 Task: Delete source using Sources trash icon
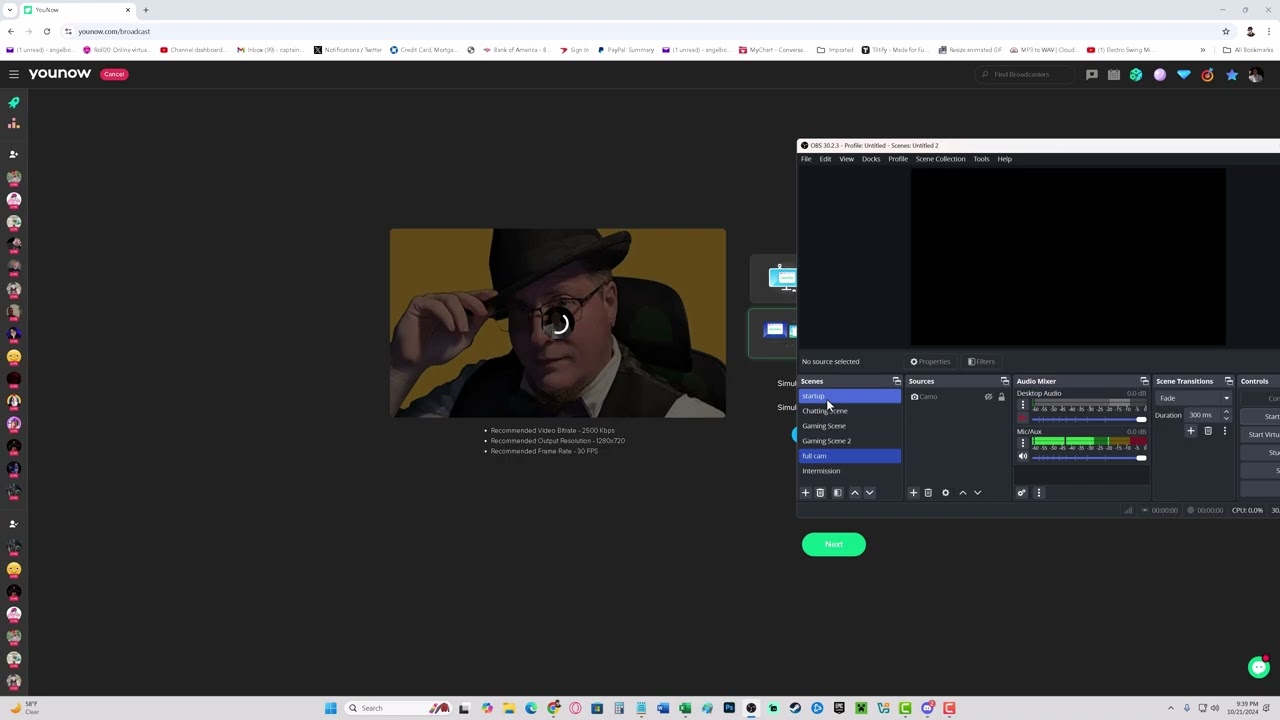coord(928,492)
